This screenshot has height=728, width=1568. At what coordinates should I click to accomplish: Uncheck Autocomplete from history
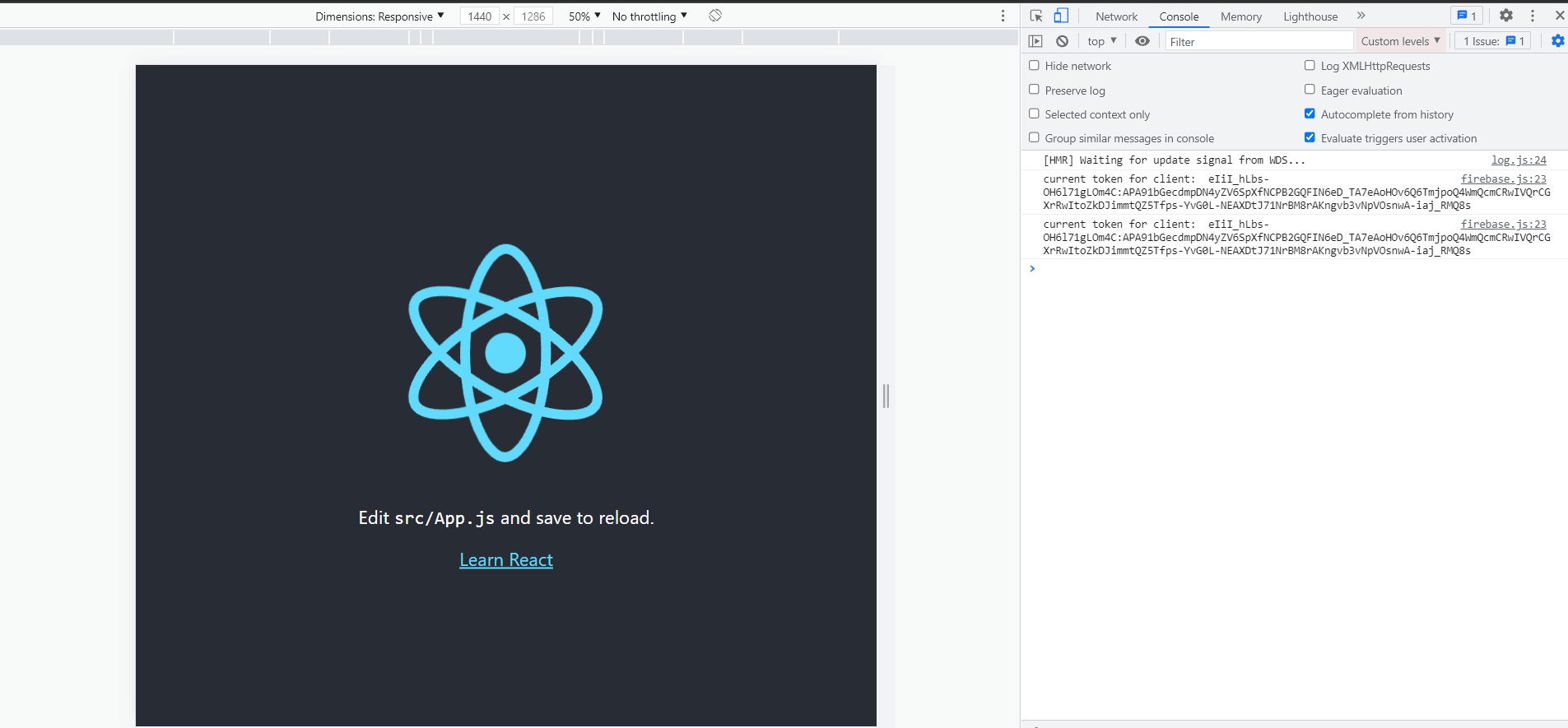tap(1310, 114)
